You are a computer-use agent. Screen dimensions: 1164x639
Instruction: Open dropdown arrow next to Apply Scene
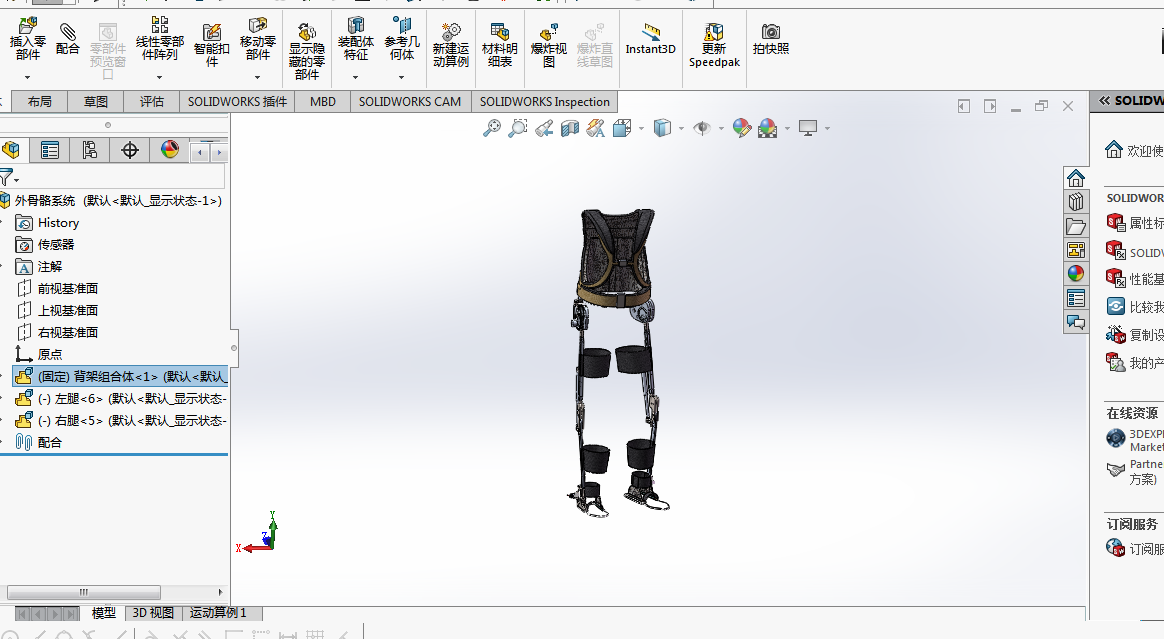[x=787, y=129]
